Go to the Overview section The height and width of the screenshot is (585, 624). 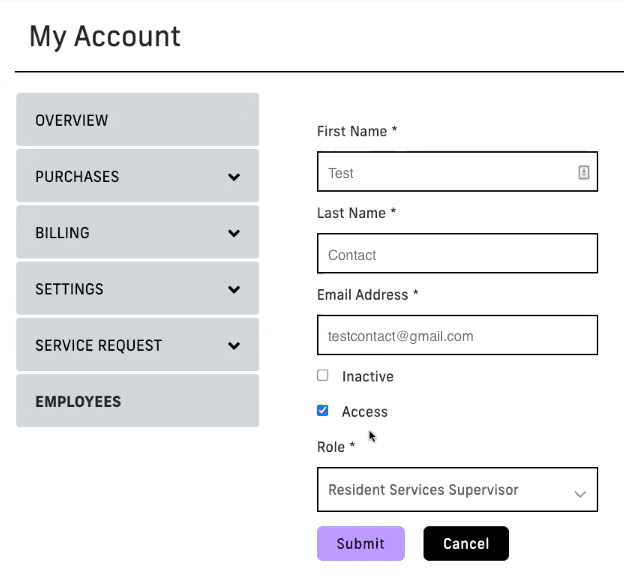[x=137, y=120]
